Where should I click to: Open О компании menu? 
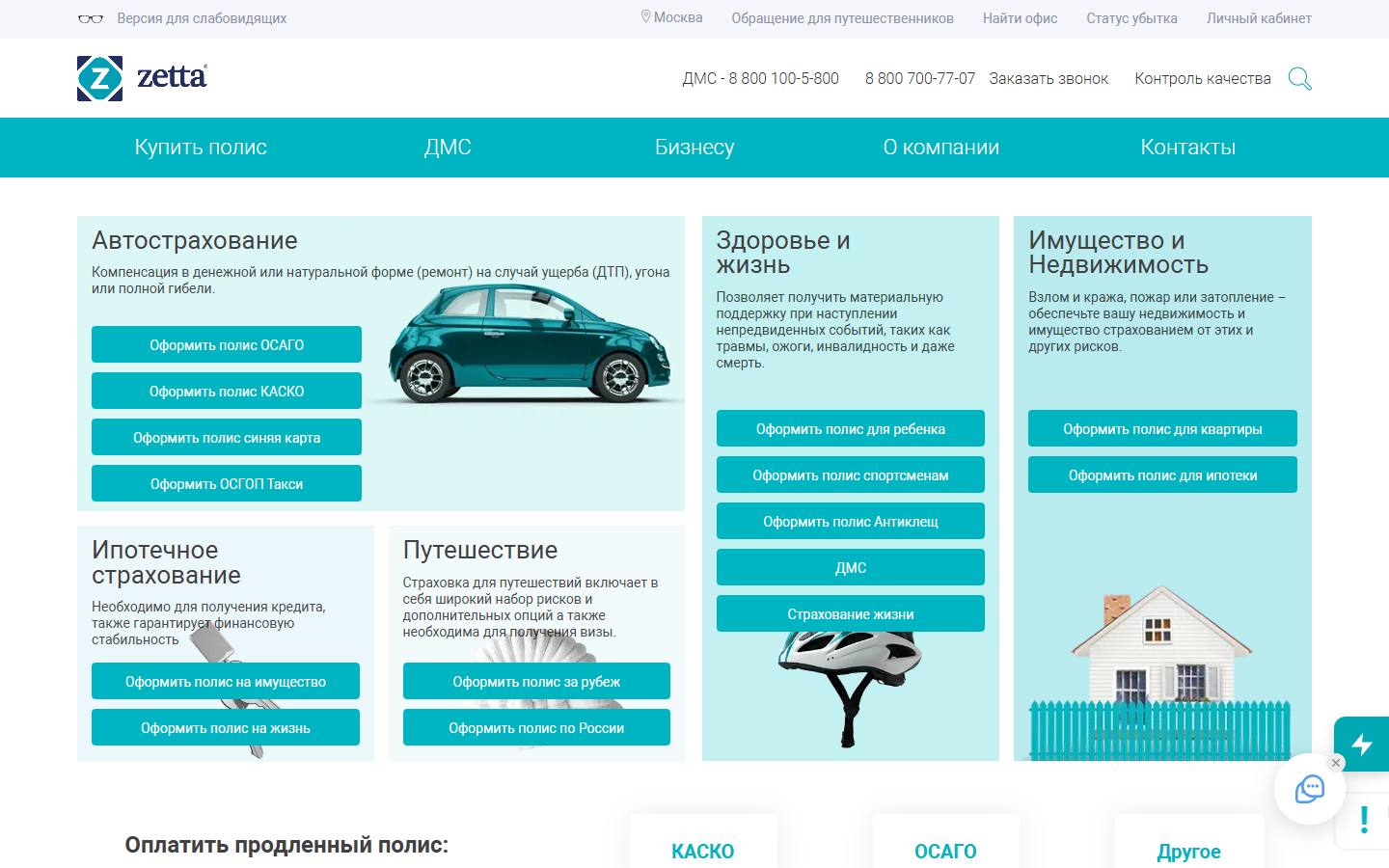pyautogui.click(x=941, y=148)
